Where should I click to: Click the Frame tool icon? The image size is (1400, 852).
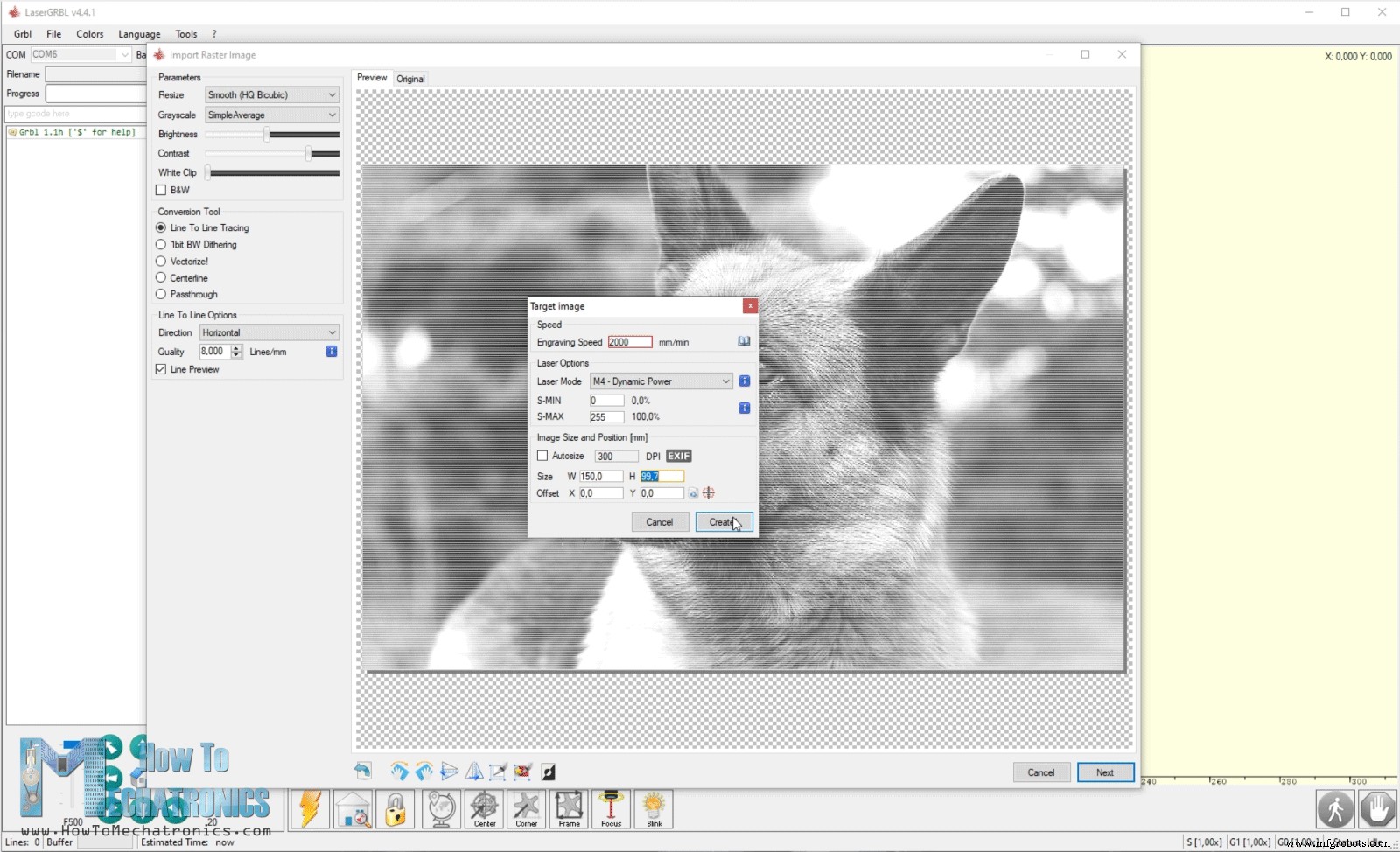[569, 809]
